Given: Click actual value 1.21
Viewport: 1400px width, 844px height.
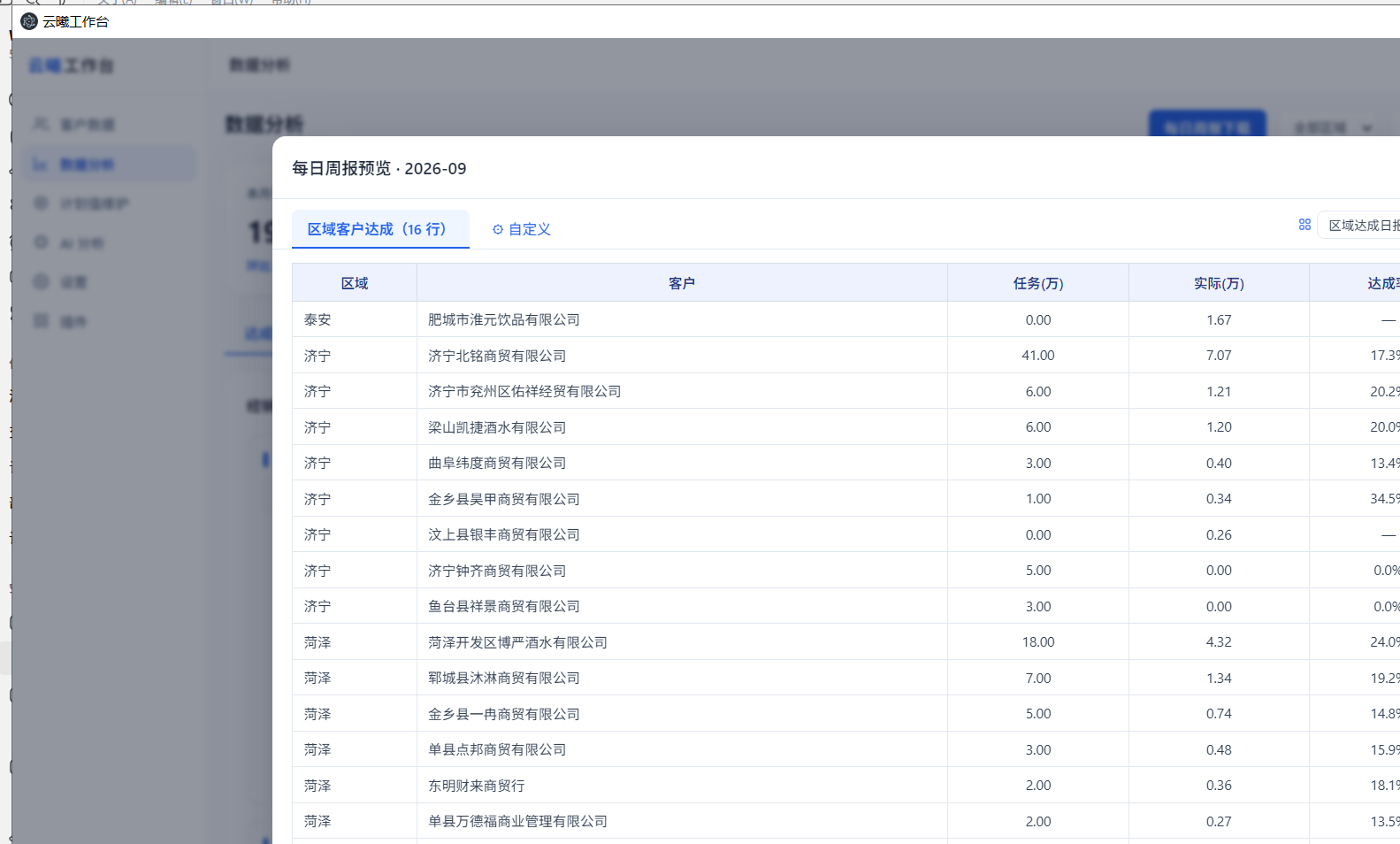Looking at the screenshot, I should pos(1219,391).
